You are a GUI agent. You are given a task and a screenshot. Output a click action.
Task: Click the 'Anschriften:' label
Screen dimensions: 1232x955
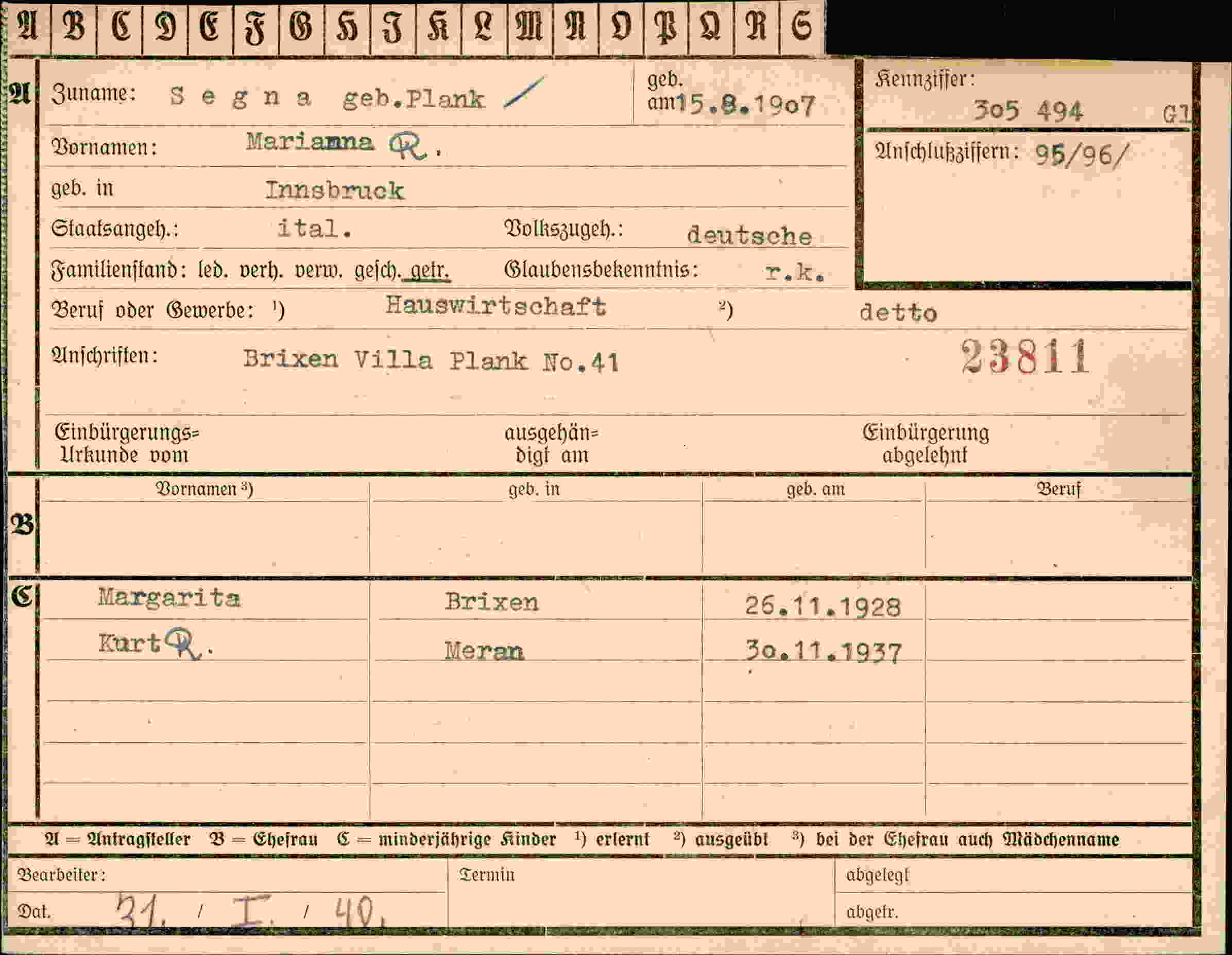pos(105,356)
